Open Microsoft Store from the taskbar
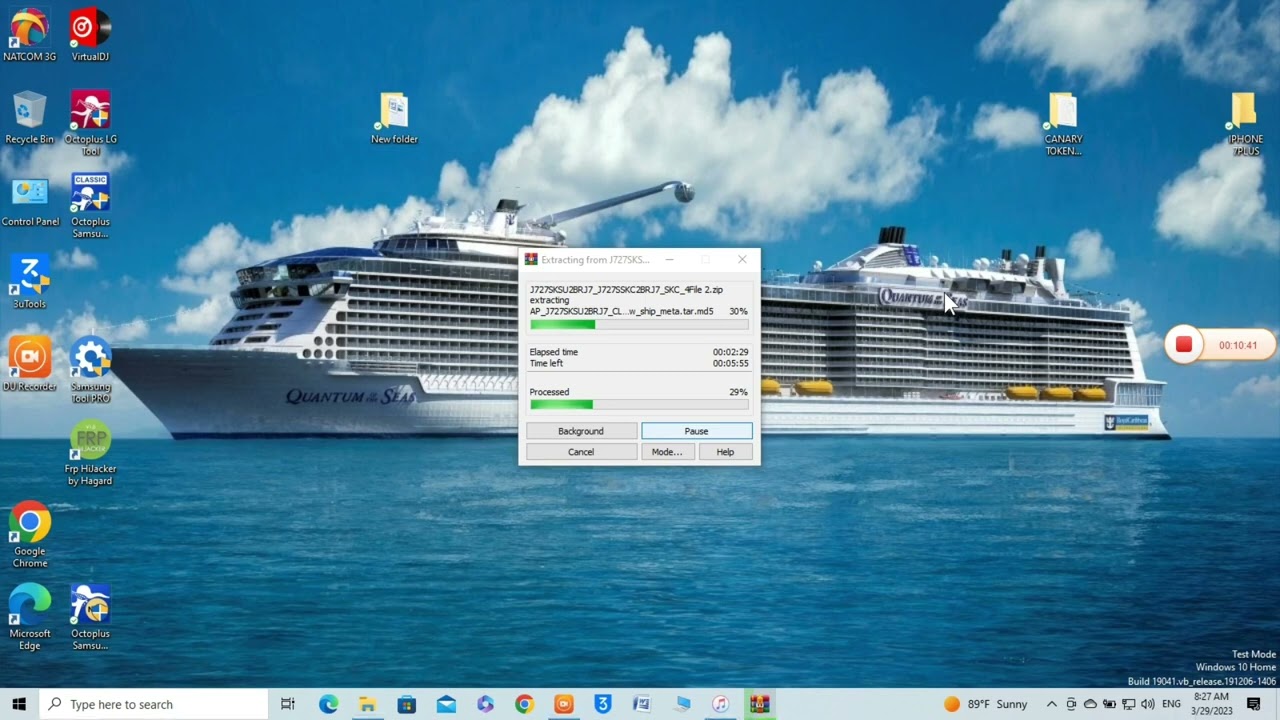 (406, 704)
